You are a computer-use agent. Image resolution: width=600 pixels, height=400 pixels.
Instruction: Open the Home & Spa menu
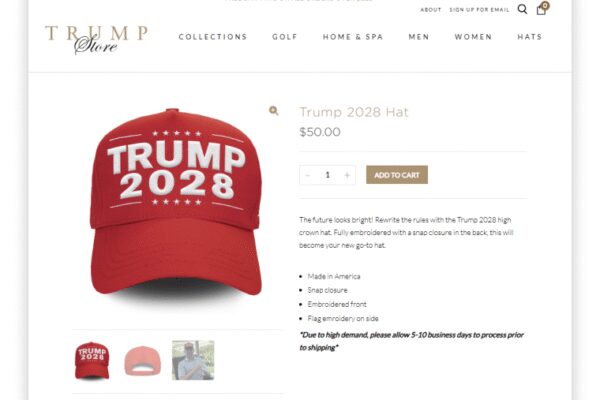[x=353, y=37]
